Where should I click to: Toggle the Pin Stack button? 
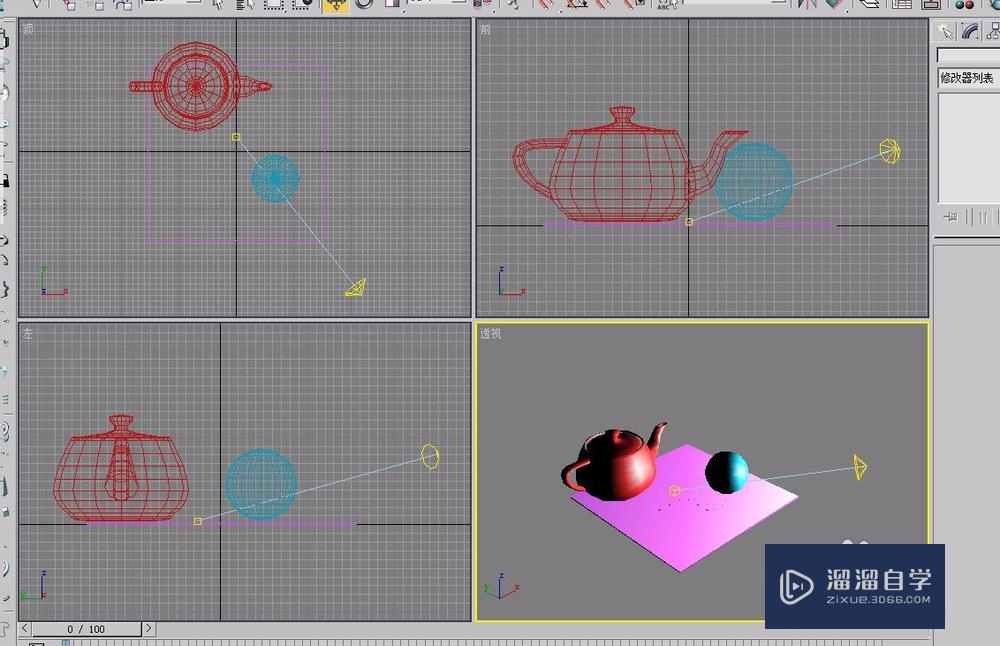coord(951,217)
